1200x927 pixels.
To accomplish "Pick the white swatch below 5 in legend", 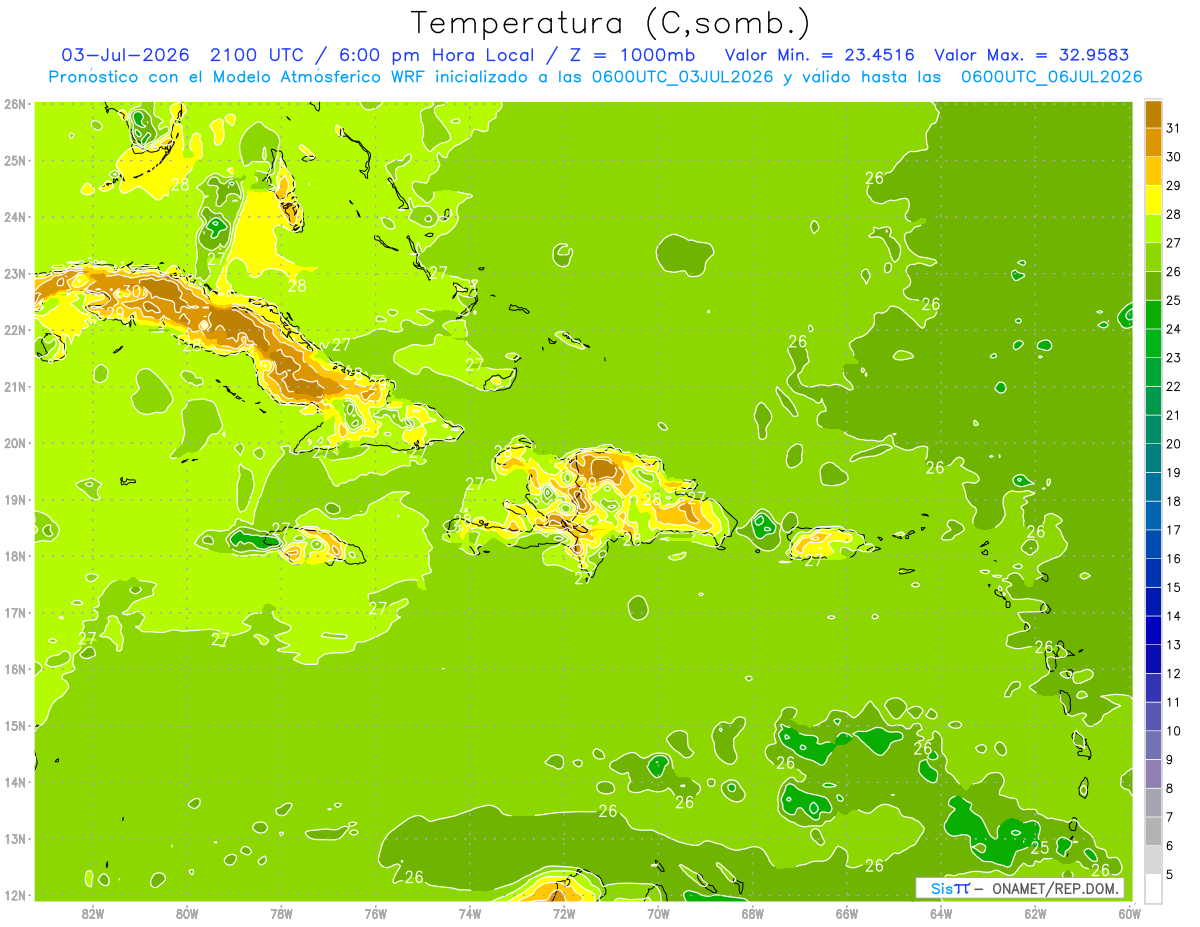I will coord(1153,888).
